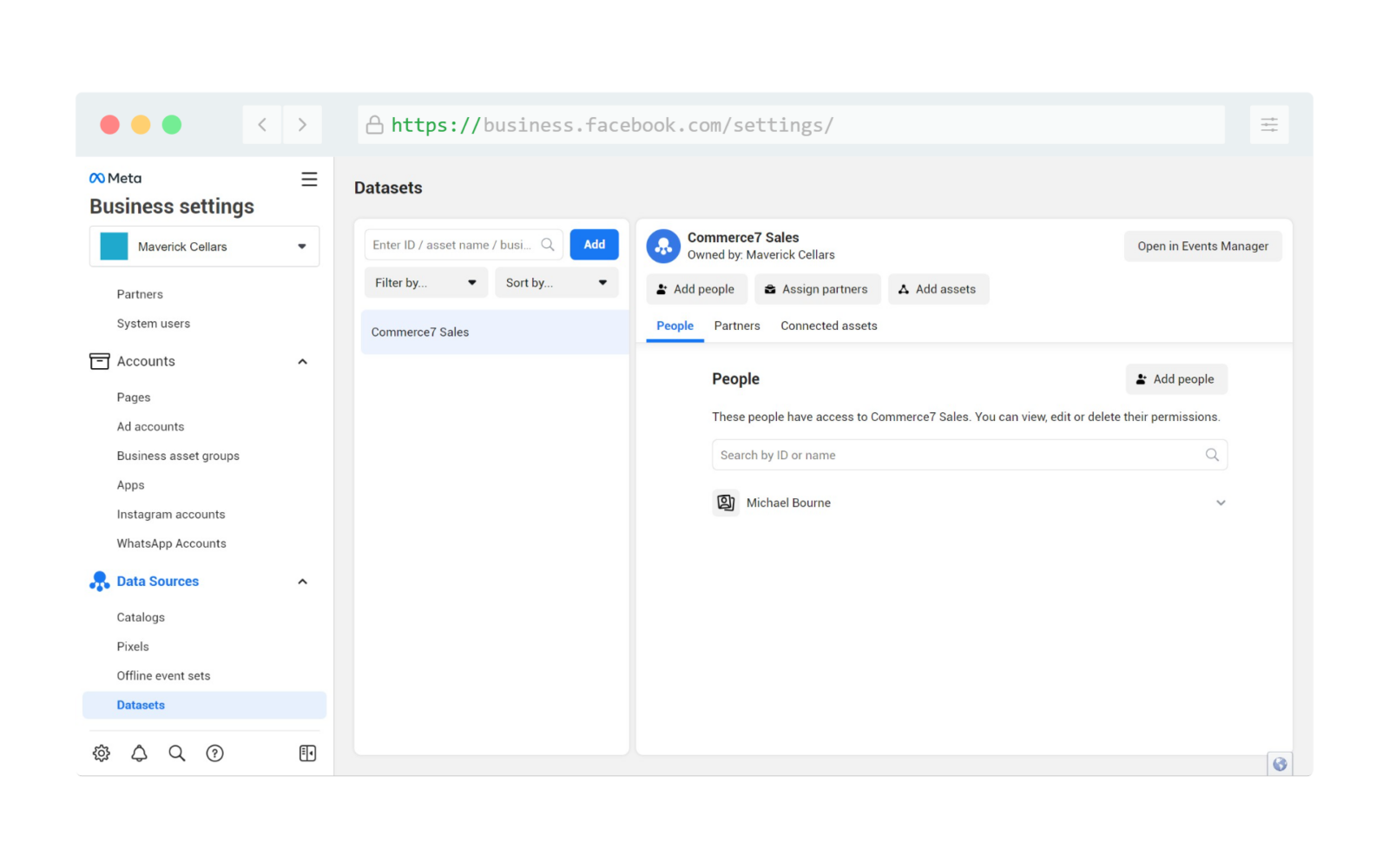The image size is (1389, 868).
Task: Switch to the Connected assets tab
Action: point(829,325)
